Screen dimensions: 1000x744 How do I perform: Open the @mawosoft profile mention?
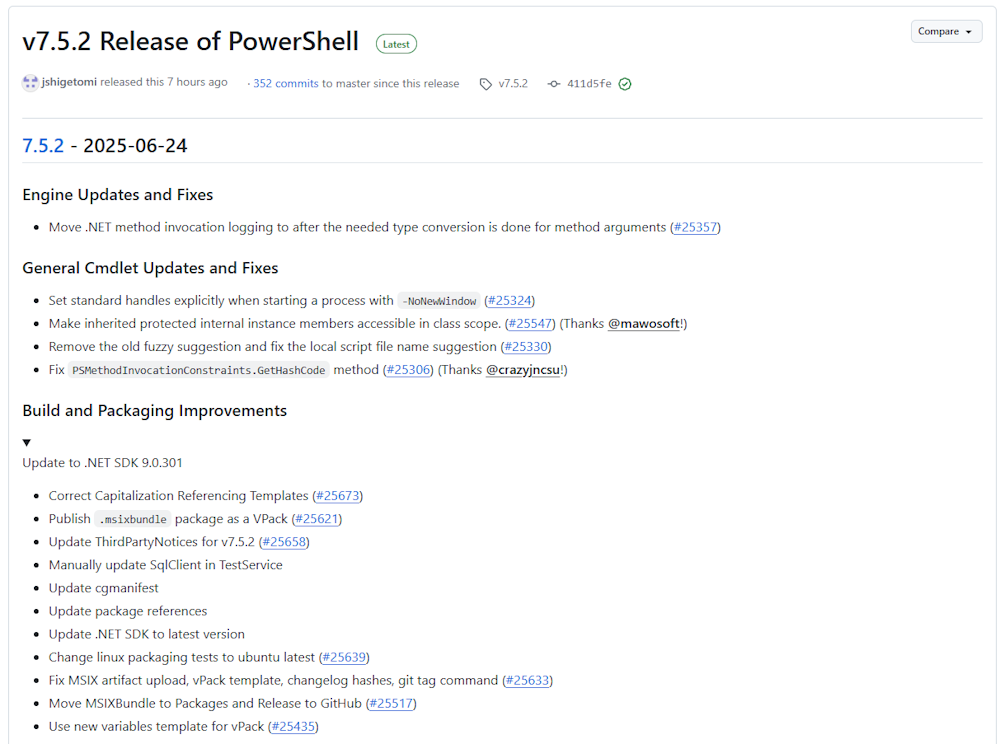pos(644,323)
